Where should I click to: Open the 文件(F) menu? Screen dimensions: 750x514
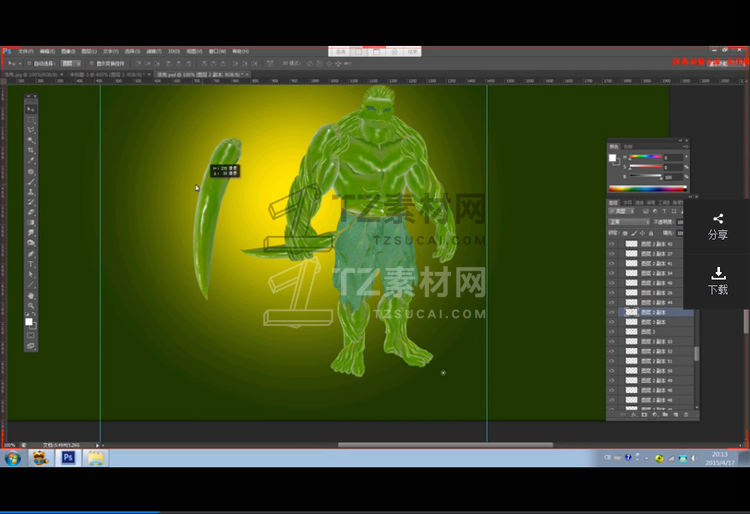[24, 51]
